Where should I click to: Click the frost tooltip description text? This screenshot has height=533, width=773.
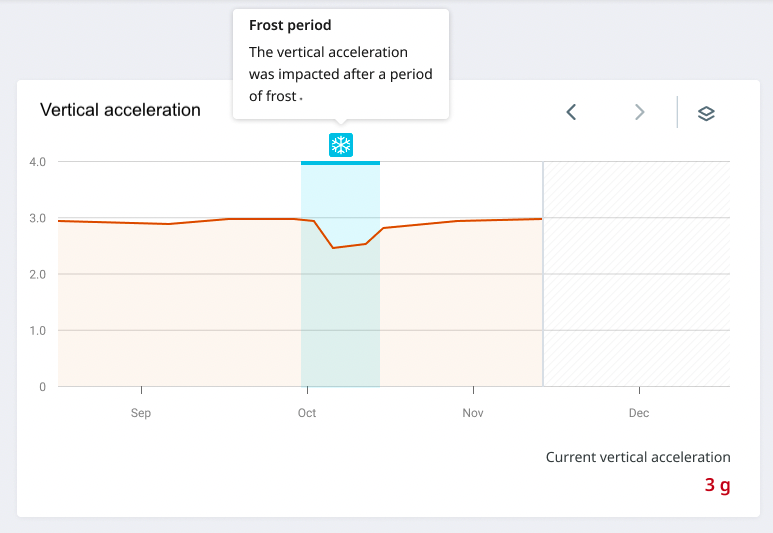pyautogui.click(x=328, y=74)
